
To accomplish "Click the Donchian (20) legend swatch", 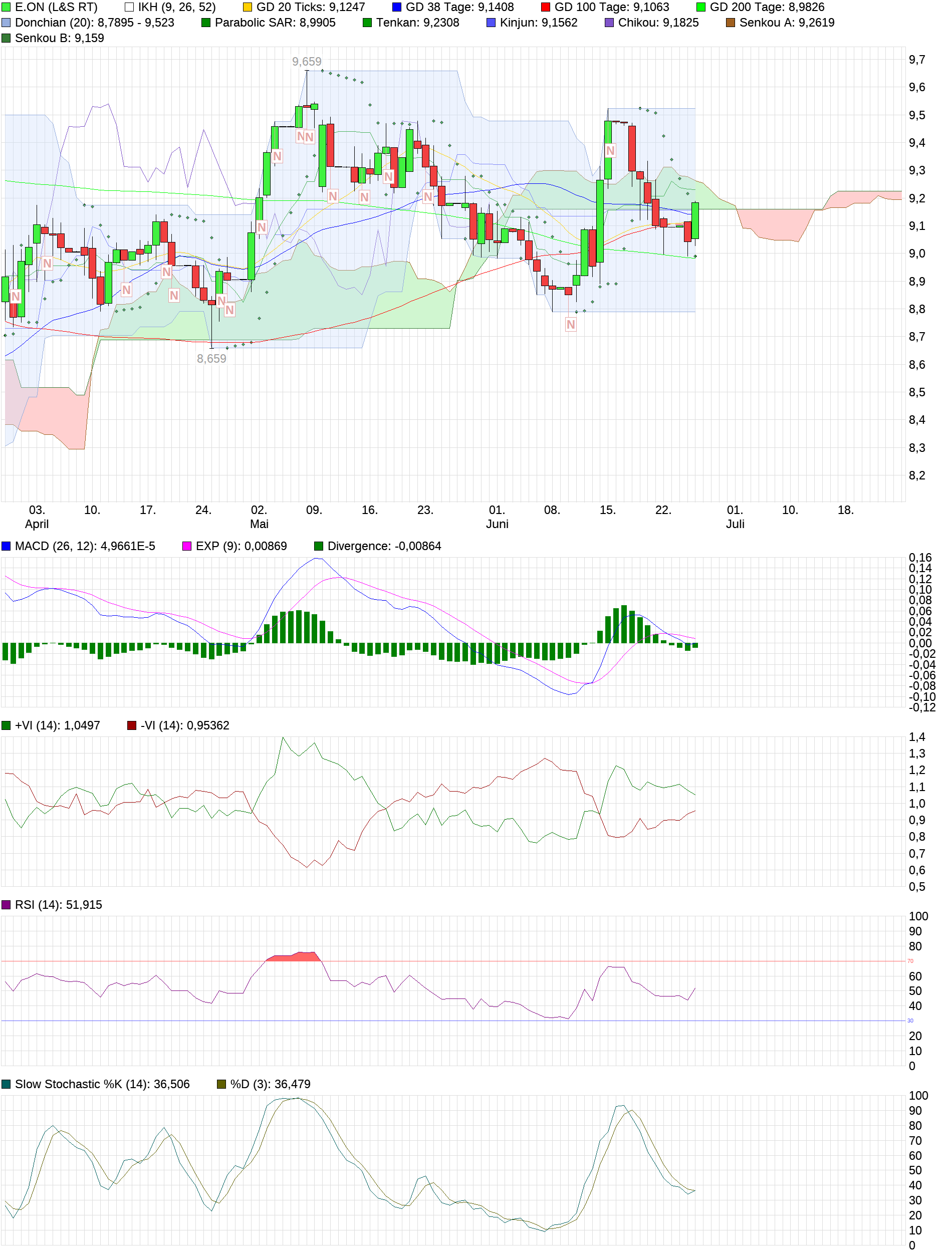I will [6, 23].
